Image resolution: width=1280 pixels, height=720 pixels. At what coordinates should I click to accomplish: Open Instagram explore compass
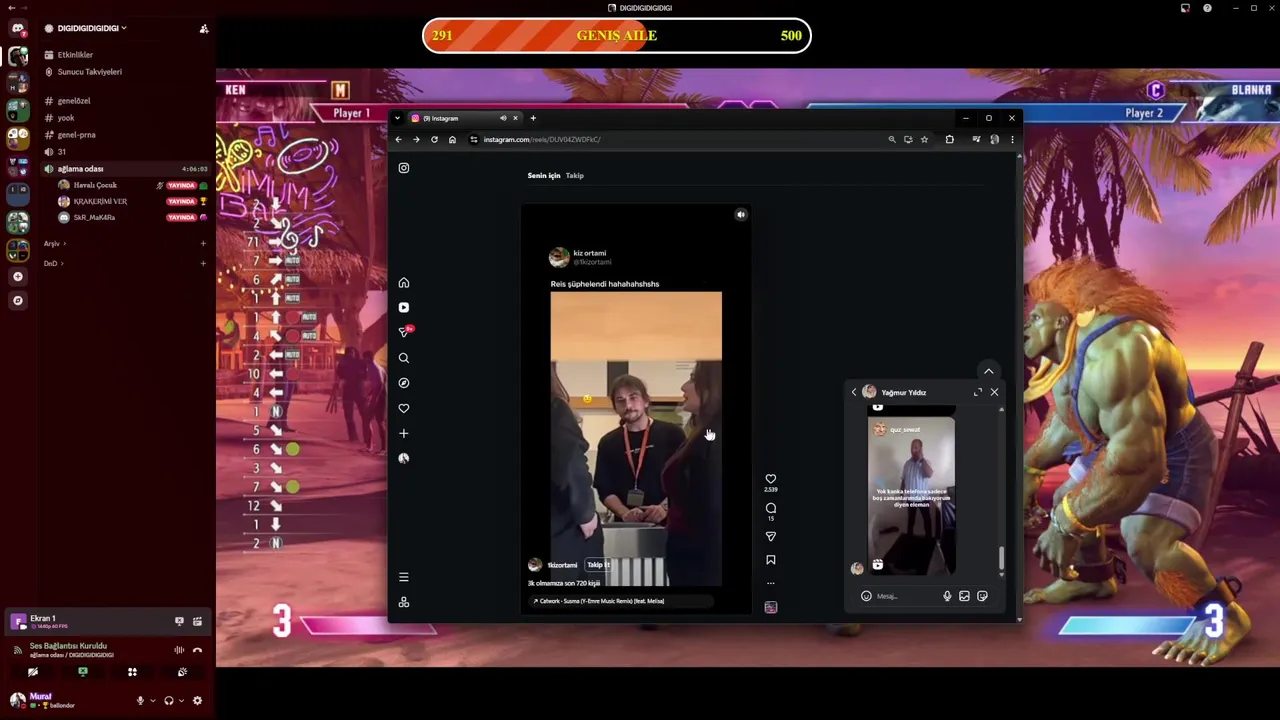404,383
